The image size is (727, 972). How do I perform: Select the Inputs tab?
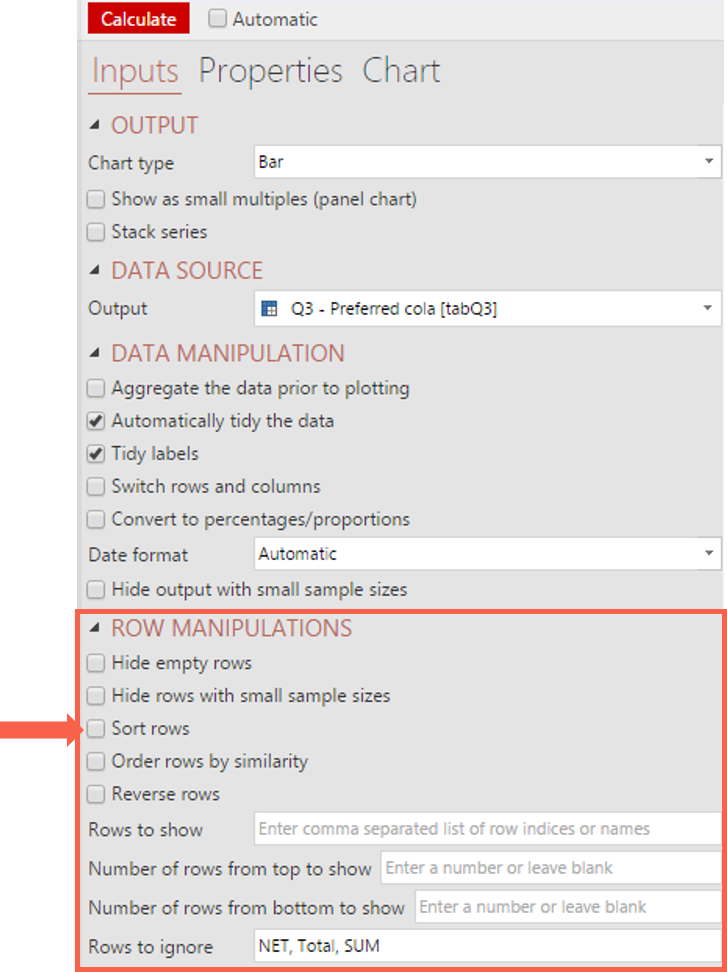pyautogui.click(x=135, y=71)
